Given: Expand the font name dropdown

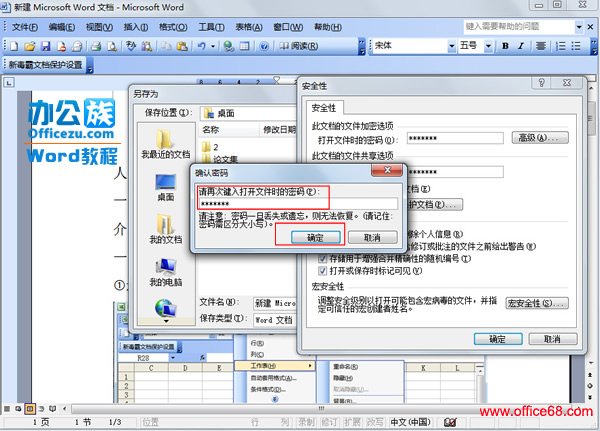Looking at the screenshot, I should 451,46.
